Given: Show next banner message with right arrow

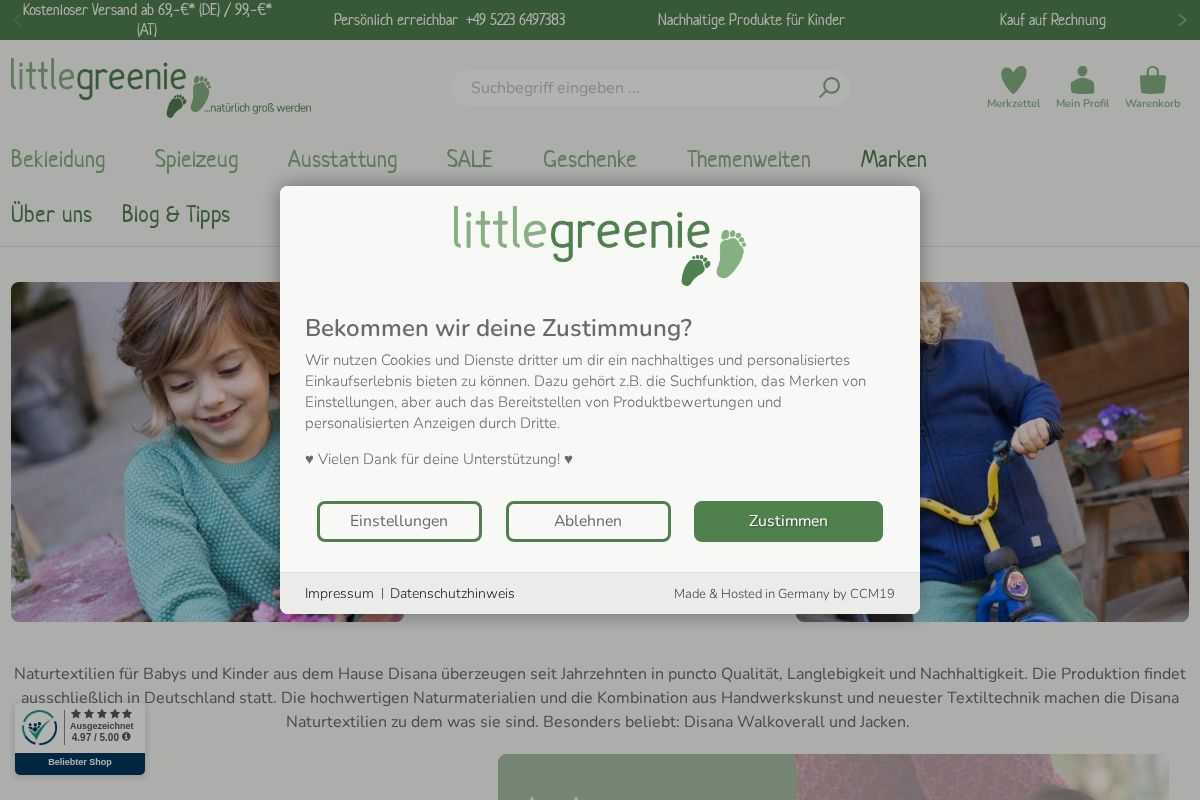Looking at the screenshot, I should (x=1183, y=20).
